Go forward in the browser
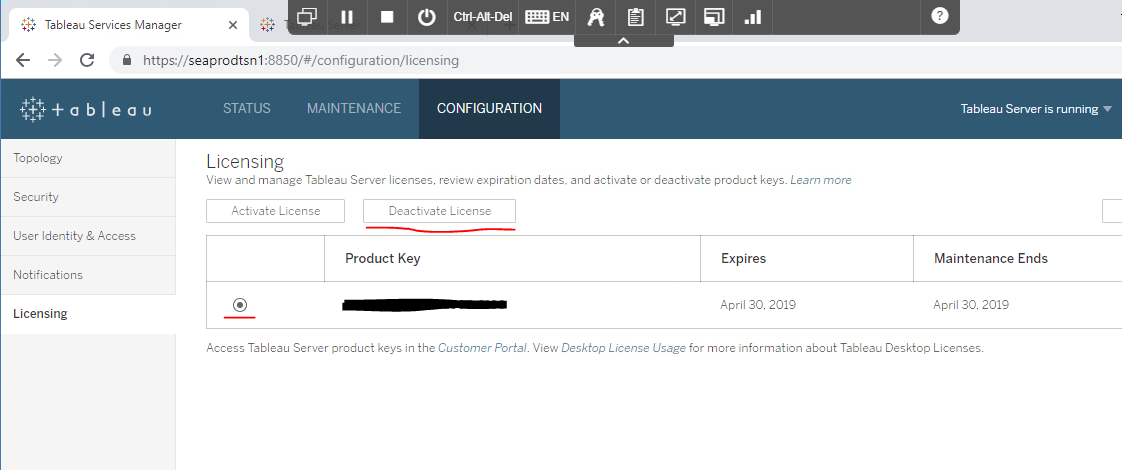Image resolution: width=1122 pixels, height=470 pixels. click(x=54, y=60)
